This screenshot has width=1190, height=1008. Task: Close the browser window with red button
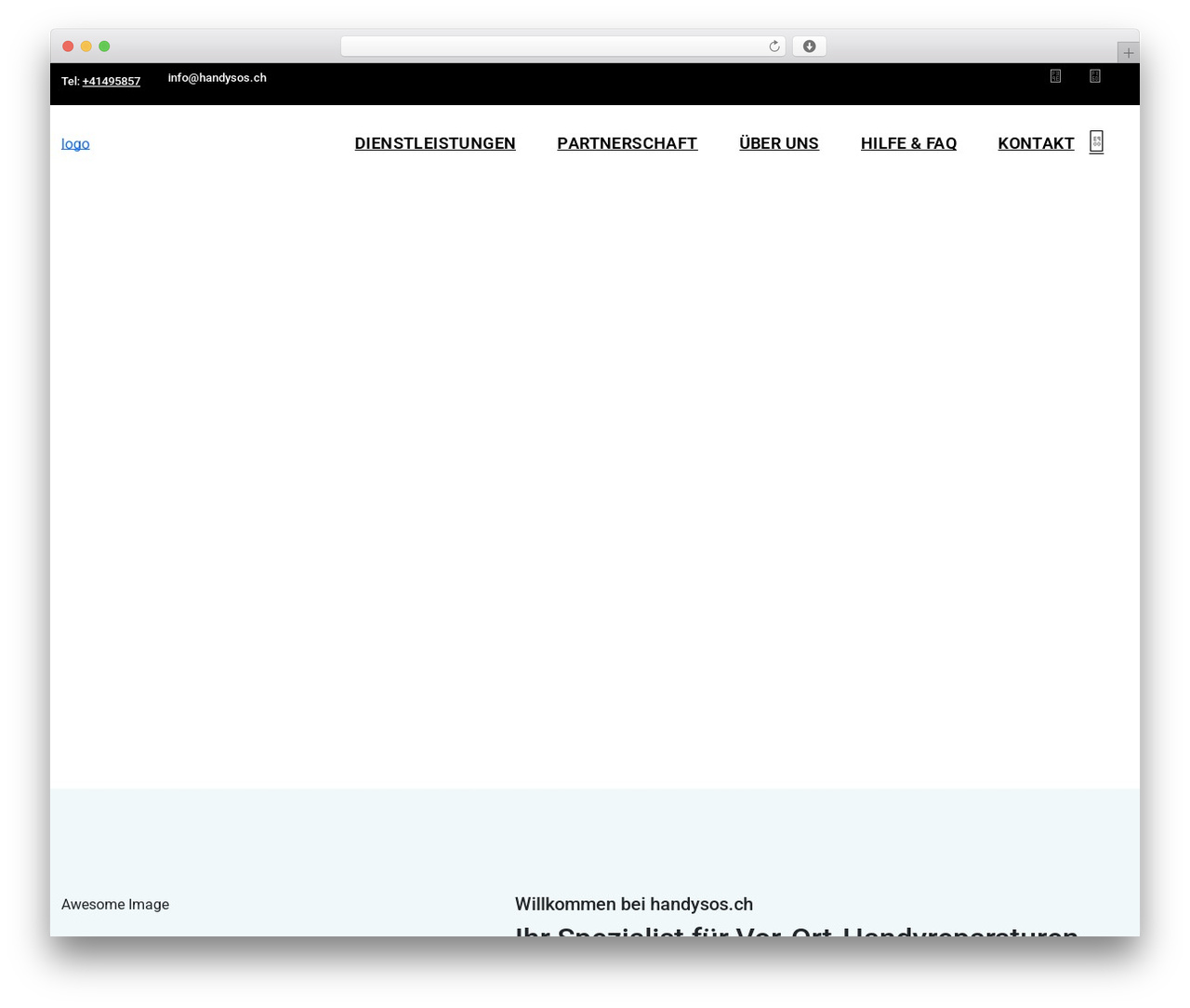pyautogui.click(x=68, y=46)
